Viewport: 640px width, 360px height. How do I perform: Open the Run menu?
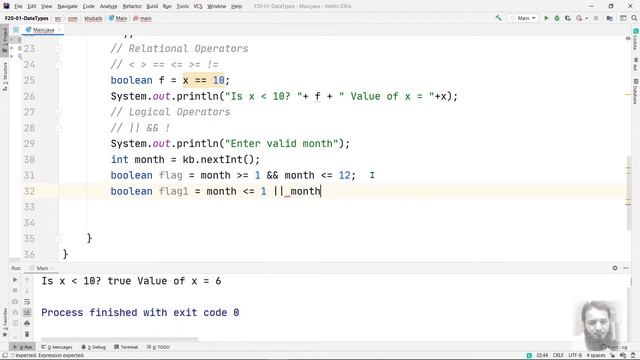point(167,6)
